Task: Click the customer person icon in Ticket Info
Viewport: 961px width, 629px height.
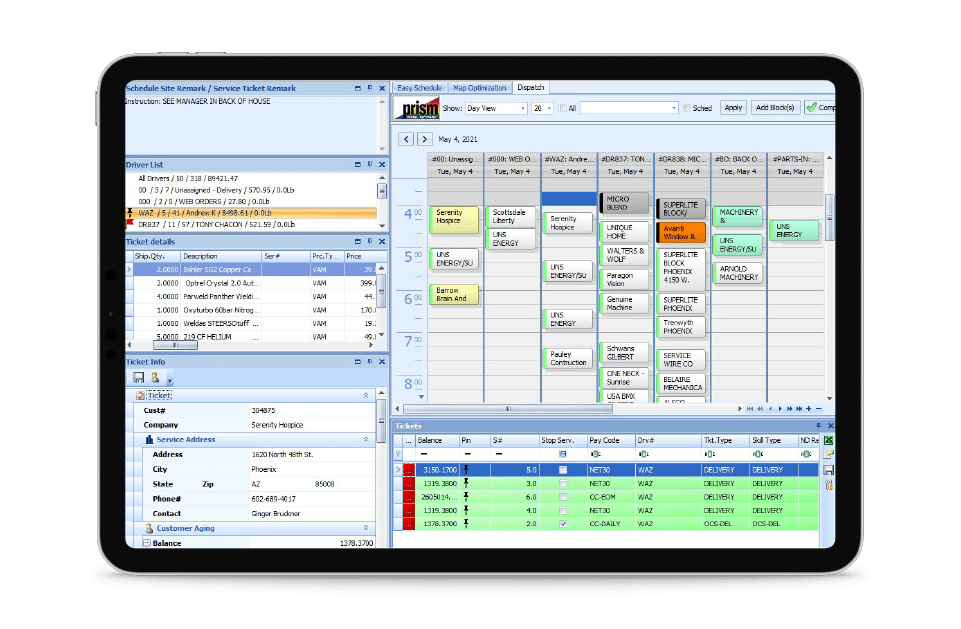Action: pos(155,377)
